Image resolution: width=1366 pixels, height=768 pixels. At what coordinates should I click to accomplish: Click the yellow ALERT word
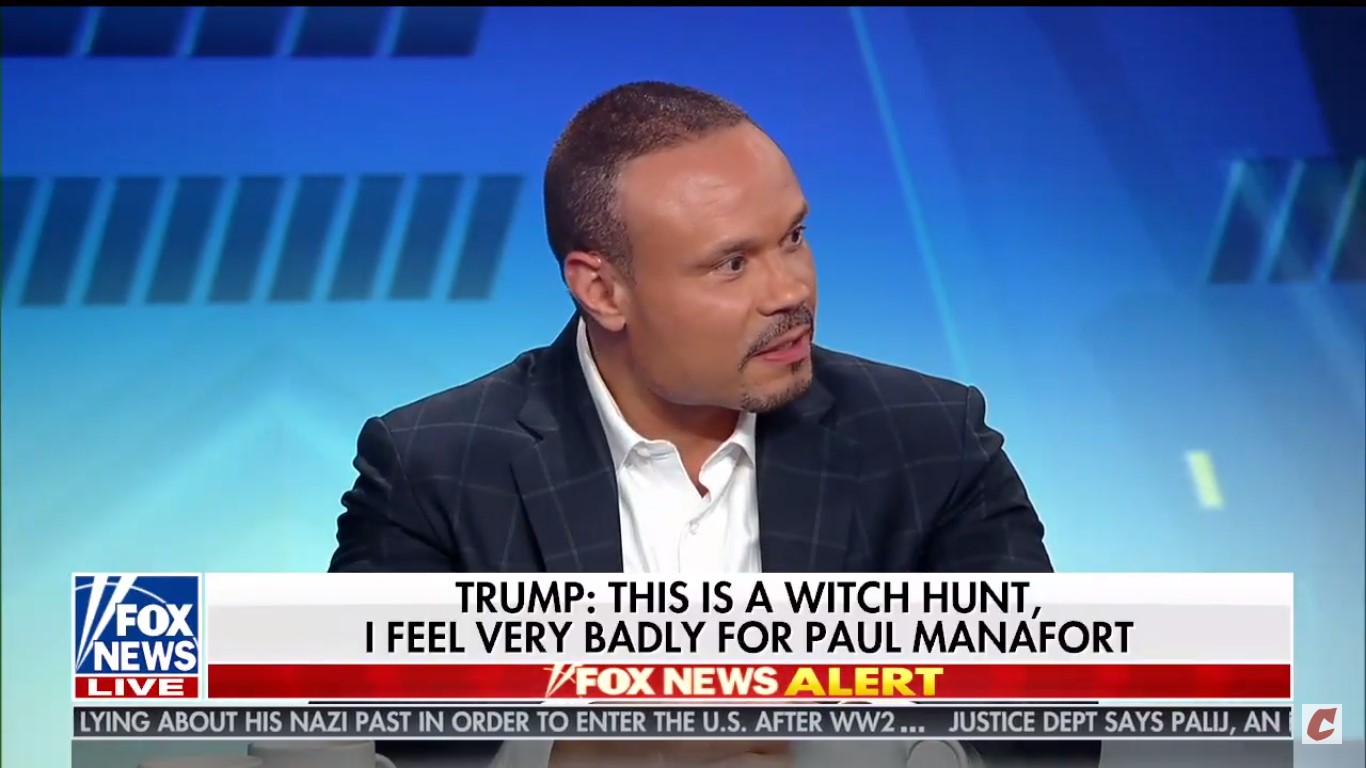click(x=863, y=682)
